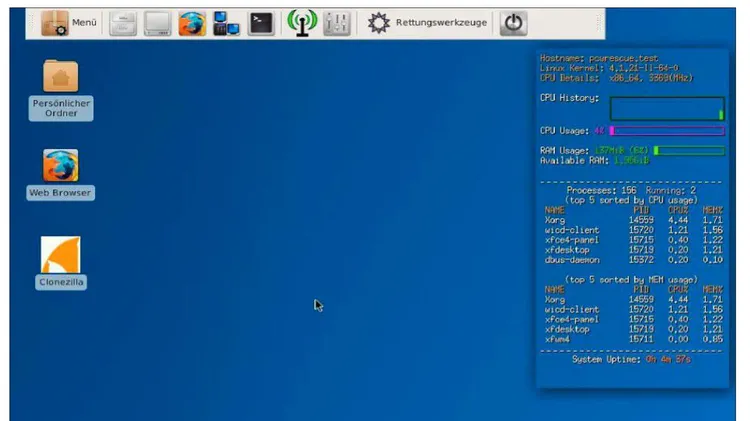Open the Menü application menu
Screen dimensions: 750x421
[x=69, y=23]
